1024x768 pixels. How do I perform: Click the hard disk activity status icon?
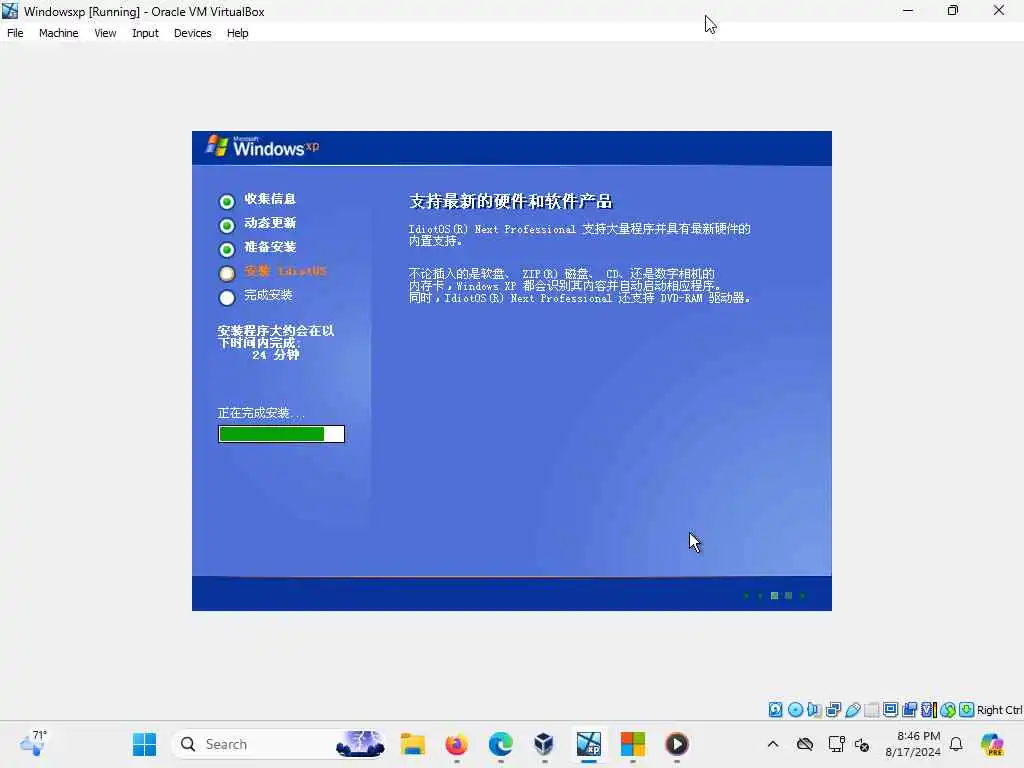(775, 709)
